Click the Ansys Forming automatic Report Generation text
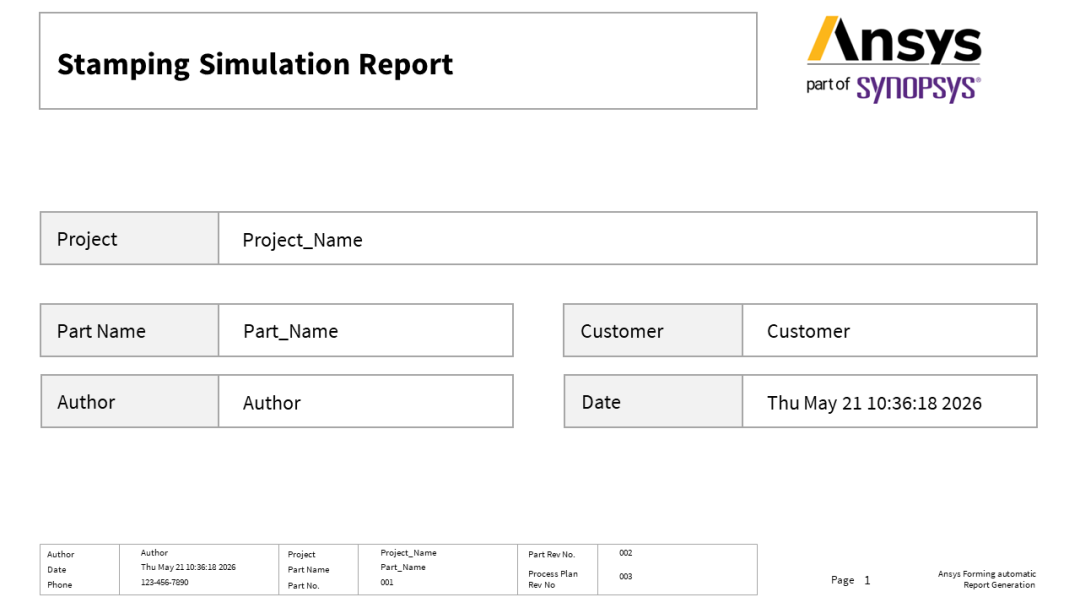1080x608 pixels. [x=986, y=579]
